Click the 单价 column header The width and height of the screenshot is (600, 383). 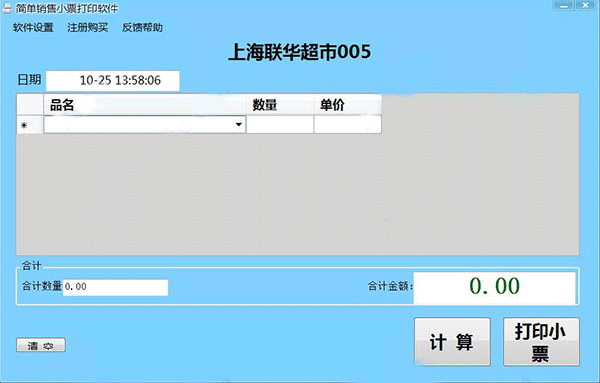tap(347, 104)
